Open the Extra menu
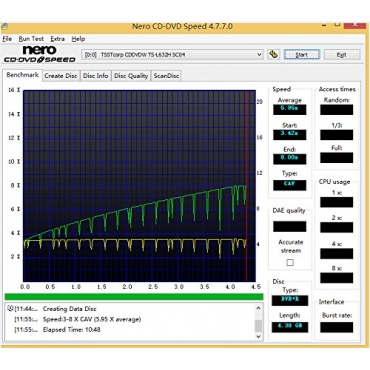 coord(57,39)
